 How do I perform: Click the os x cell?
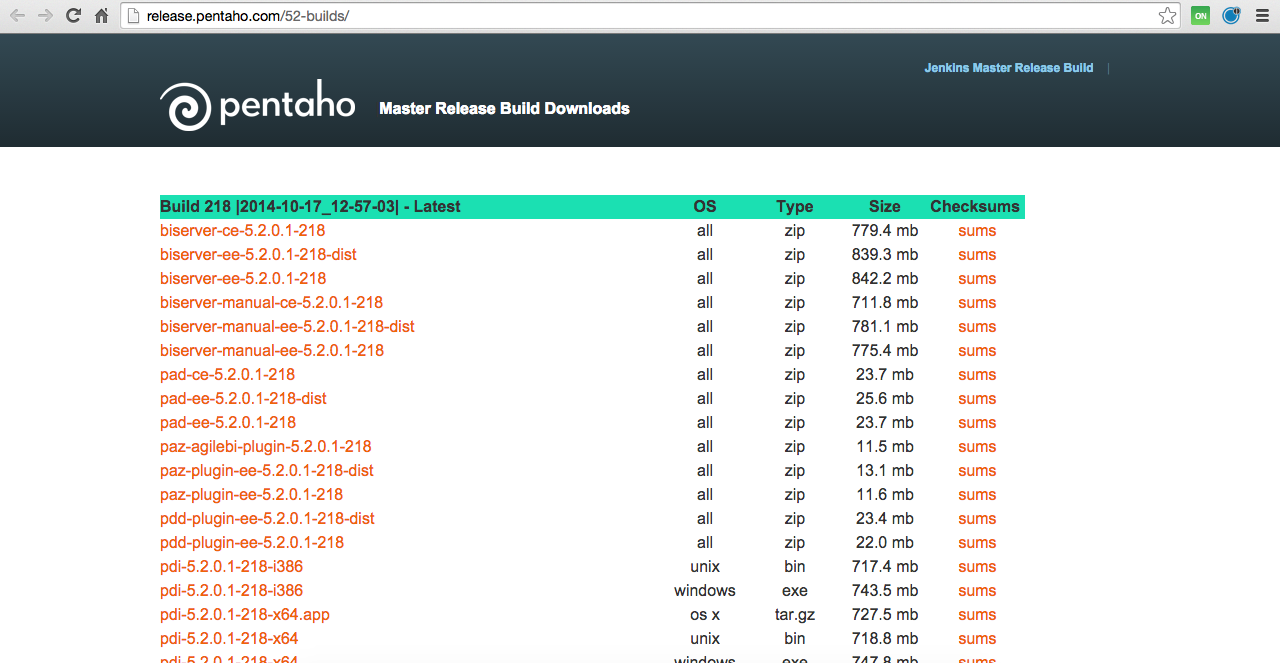tap(705, 615)
